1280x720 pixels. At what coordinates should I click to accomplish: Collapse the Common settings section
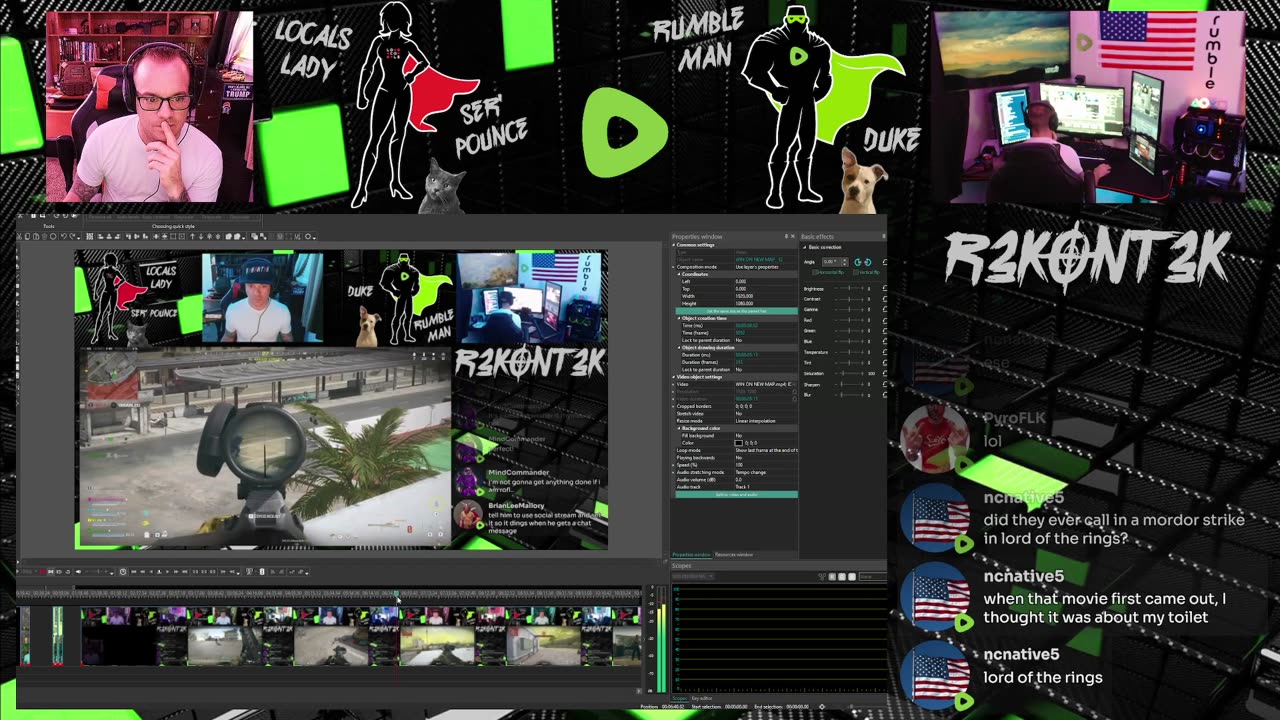(673, 245)
